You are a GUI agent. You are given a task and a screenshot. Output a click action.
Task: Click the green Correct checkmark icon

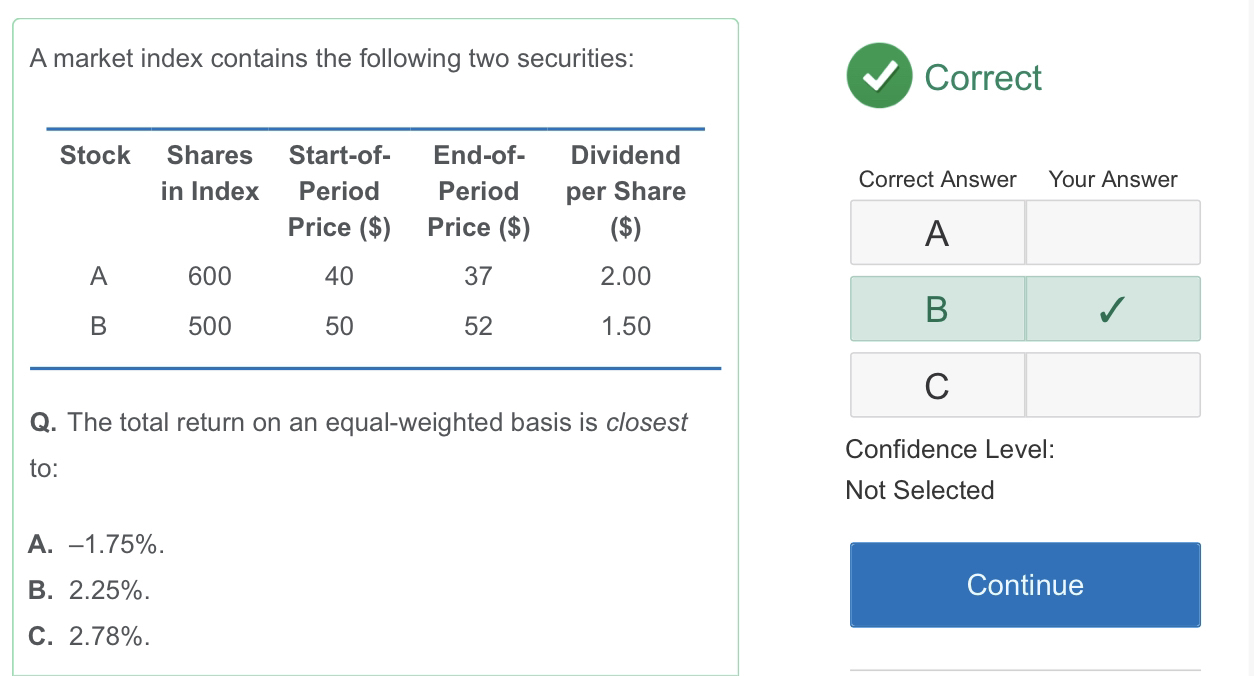(880, 78)
